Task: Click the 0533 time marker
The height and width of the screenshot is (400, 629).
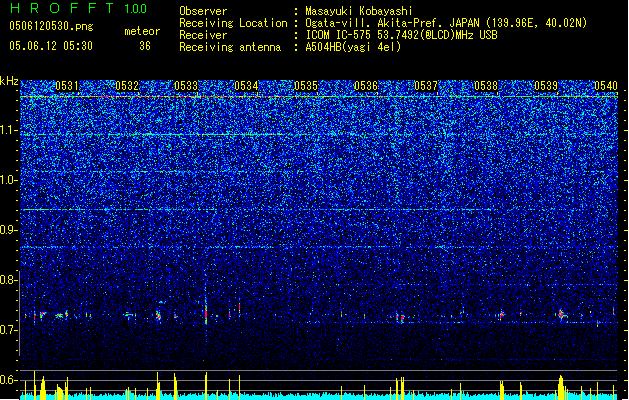Action: point(187,86)
